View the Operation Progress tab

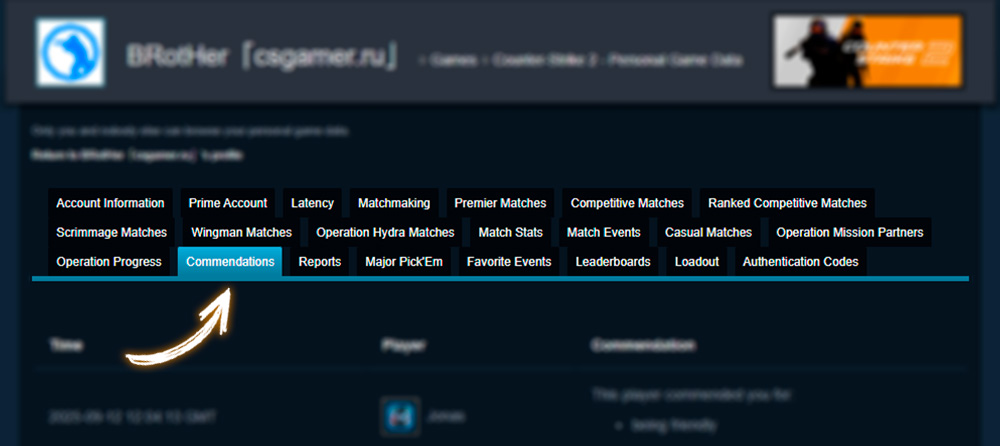pyautogui.click(x=109, y=262)
